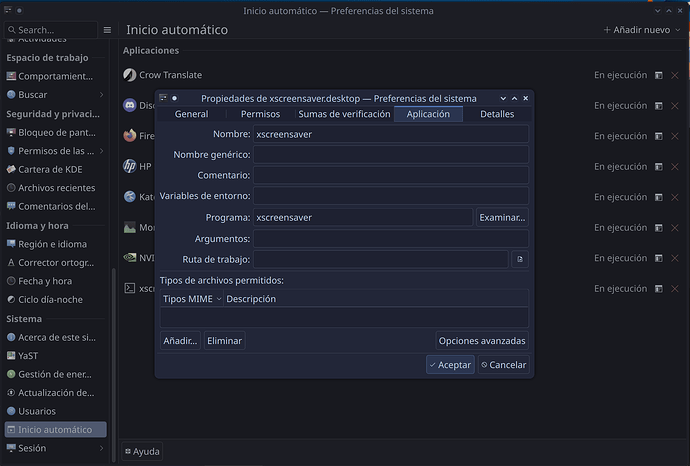
Task: Open the hamburger menu beside Search
Action: 107,30
